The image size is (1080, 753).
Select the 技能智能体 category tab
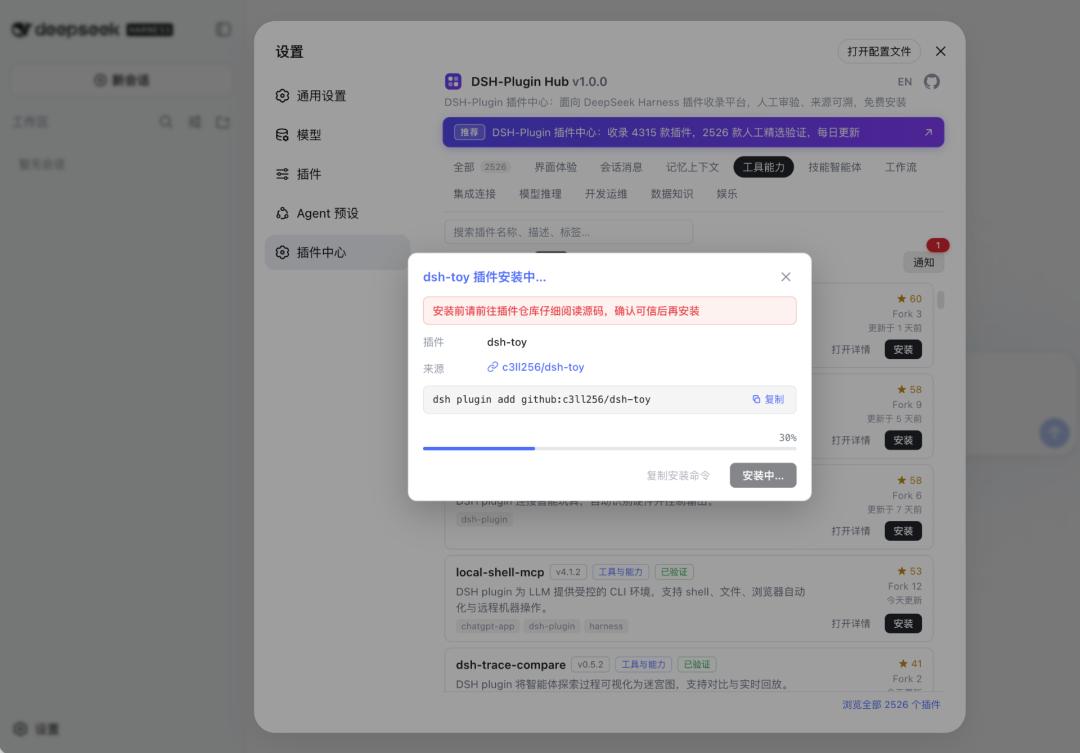[x=835, y=167]
